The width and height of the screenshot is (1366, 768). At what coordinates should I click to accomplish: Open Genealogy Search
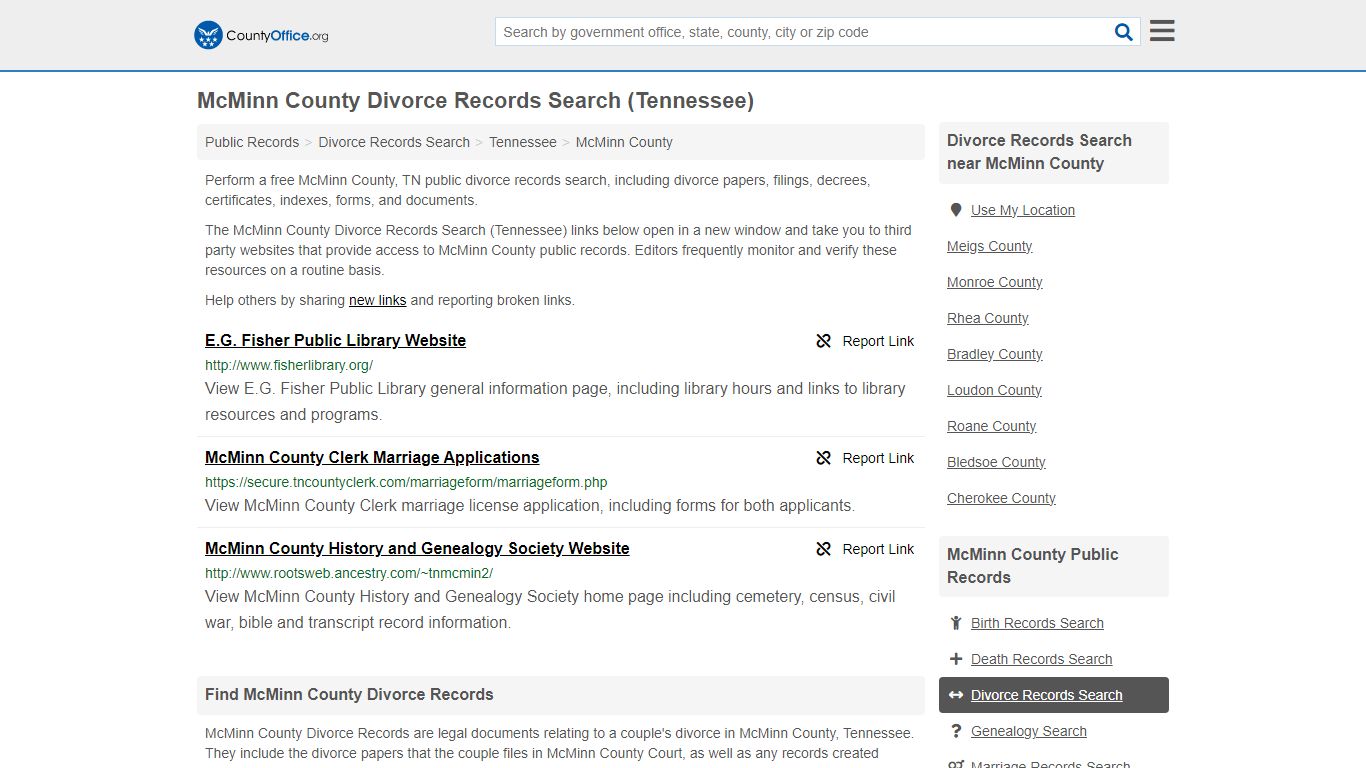pyautogui.click(x=1029, y=731)
